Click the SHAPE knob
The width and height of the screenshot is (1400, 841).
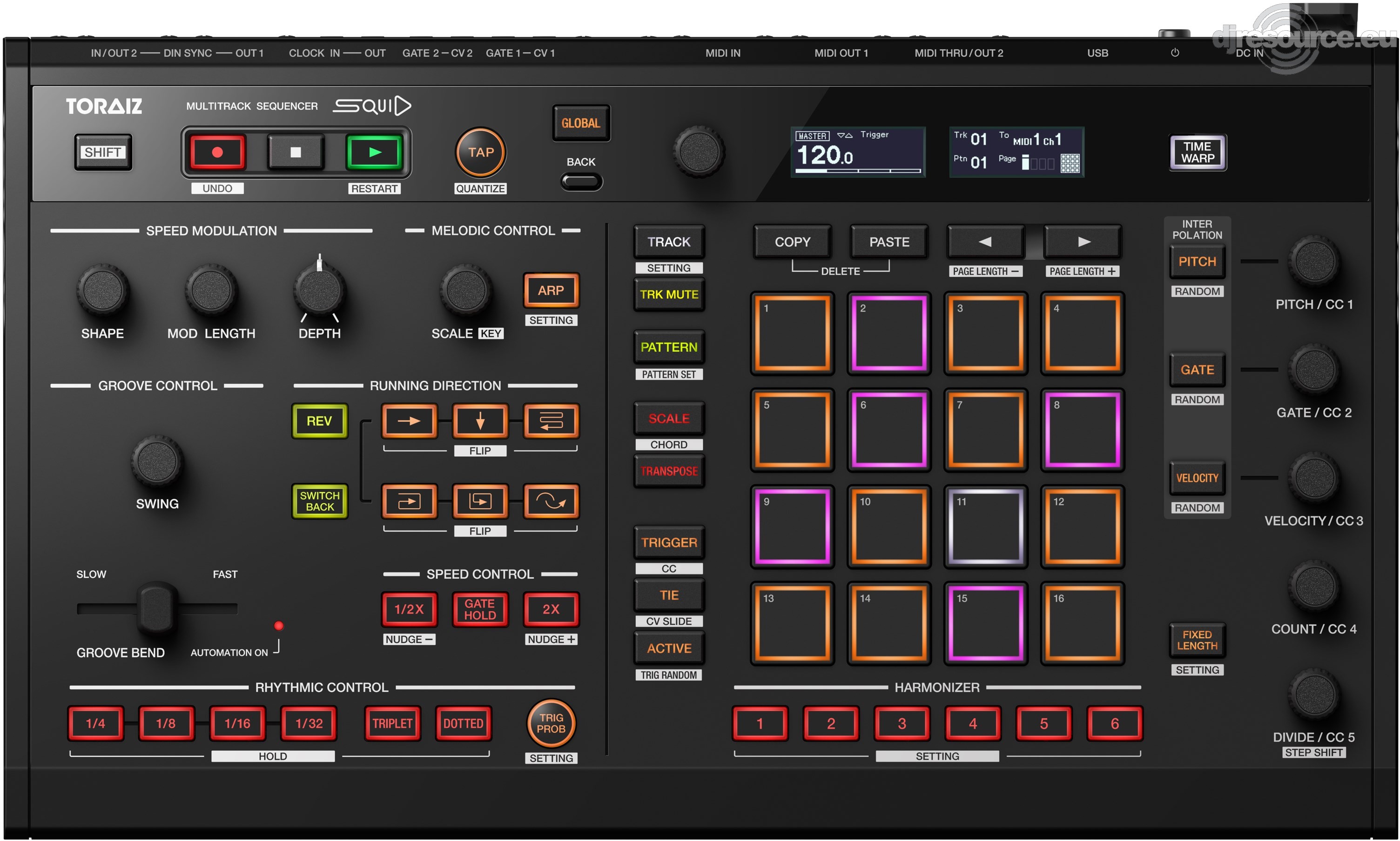(x=102, y=290)
